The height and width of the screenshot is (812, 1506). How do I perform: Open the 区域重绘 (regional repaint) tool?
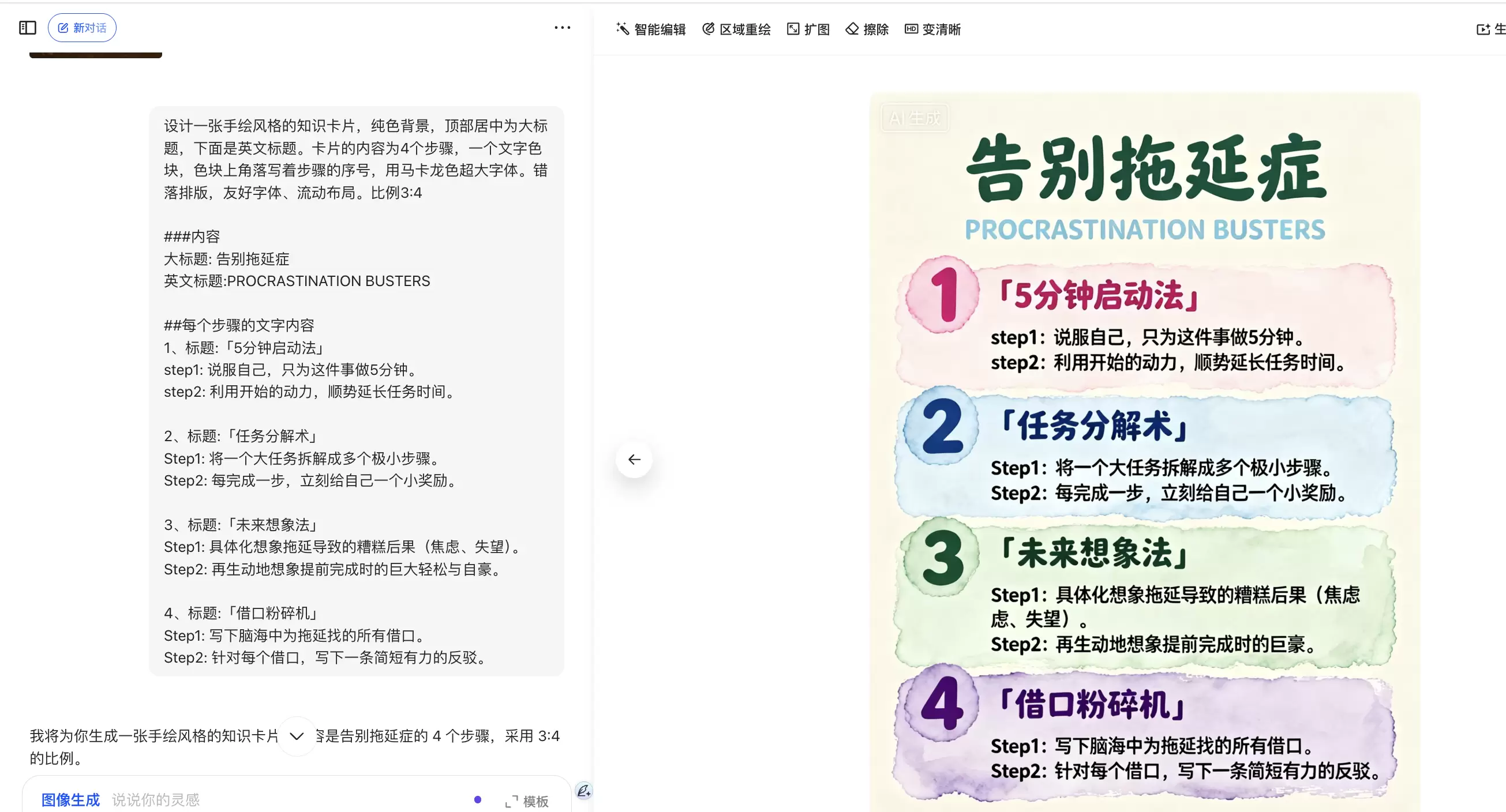(736, 29)
